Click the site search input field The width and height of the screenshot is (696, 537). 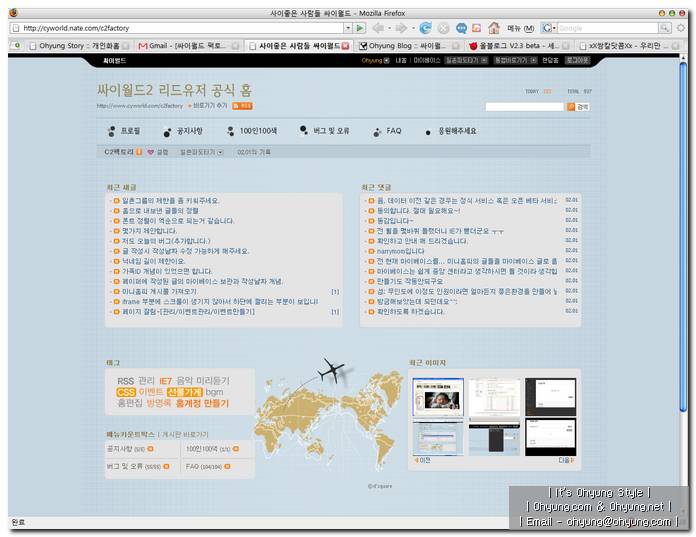click(x=525, y=106)
